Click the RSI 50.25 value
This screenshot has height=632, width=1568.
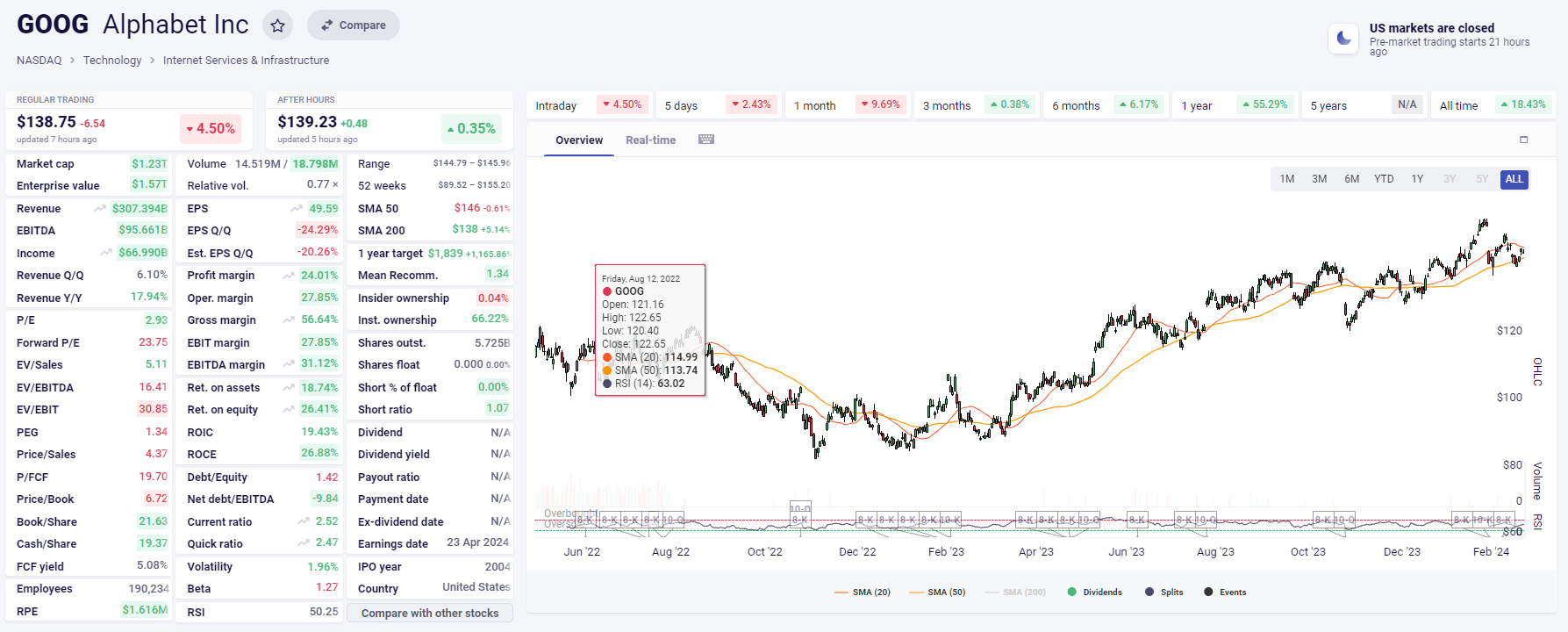pyautogui.click(x=324, y=612)
